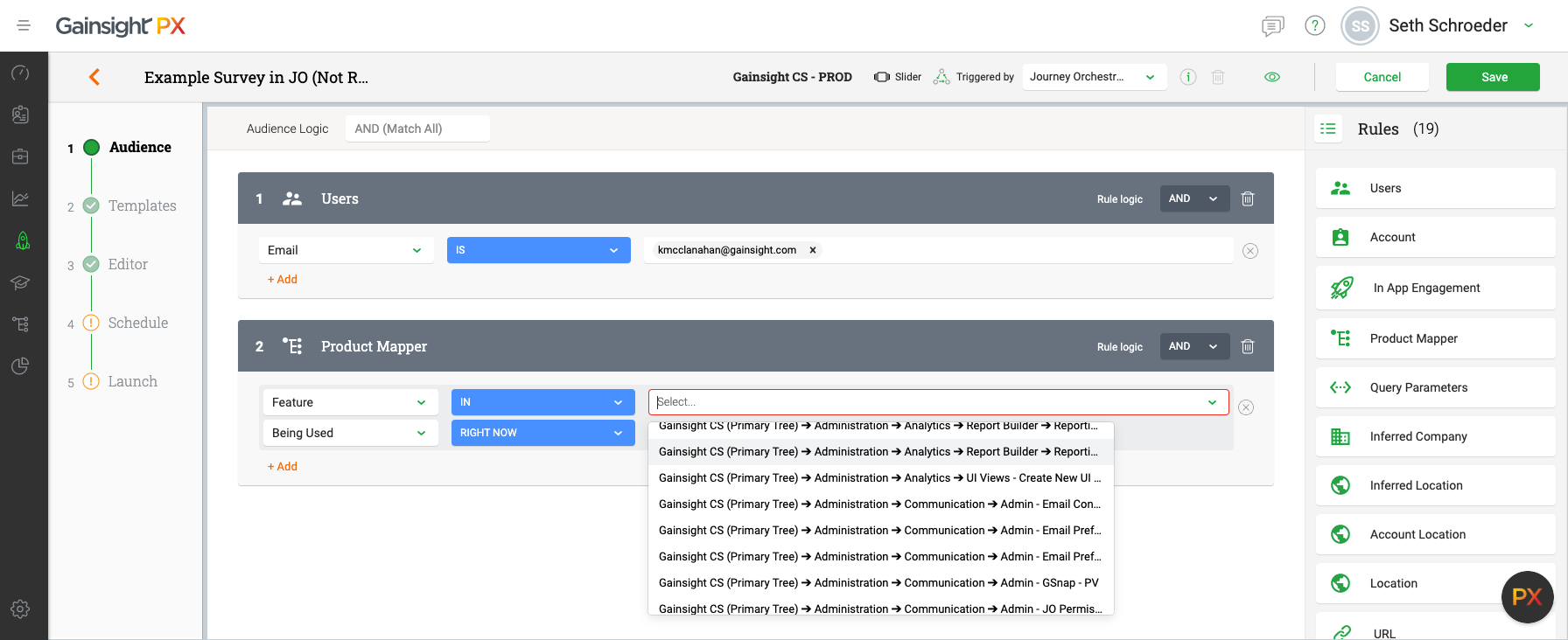Screen dimensions: 1568x640
Task: Add the Location rule
Action: tap(1435, 583)
